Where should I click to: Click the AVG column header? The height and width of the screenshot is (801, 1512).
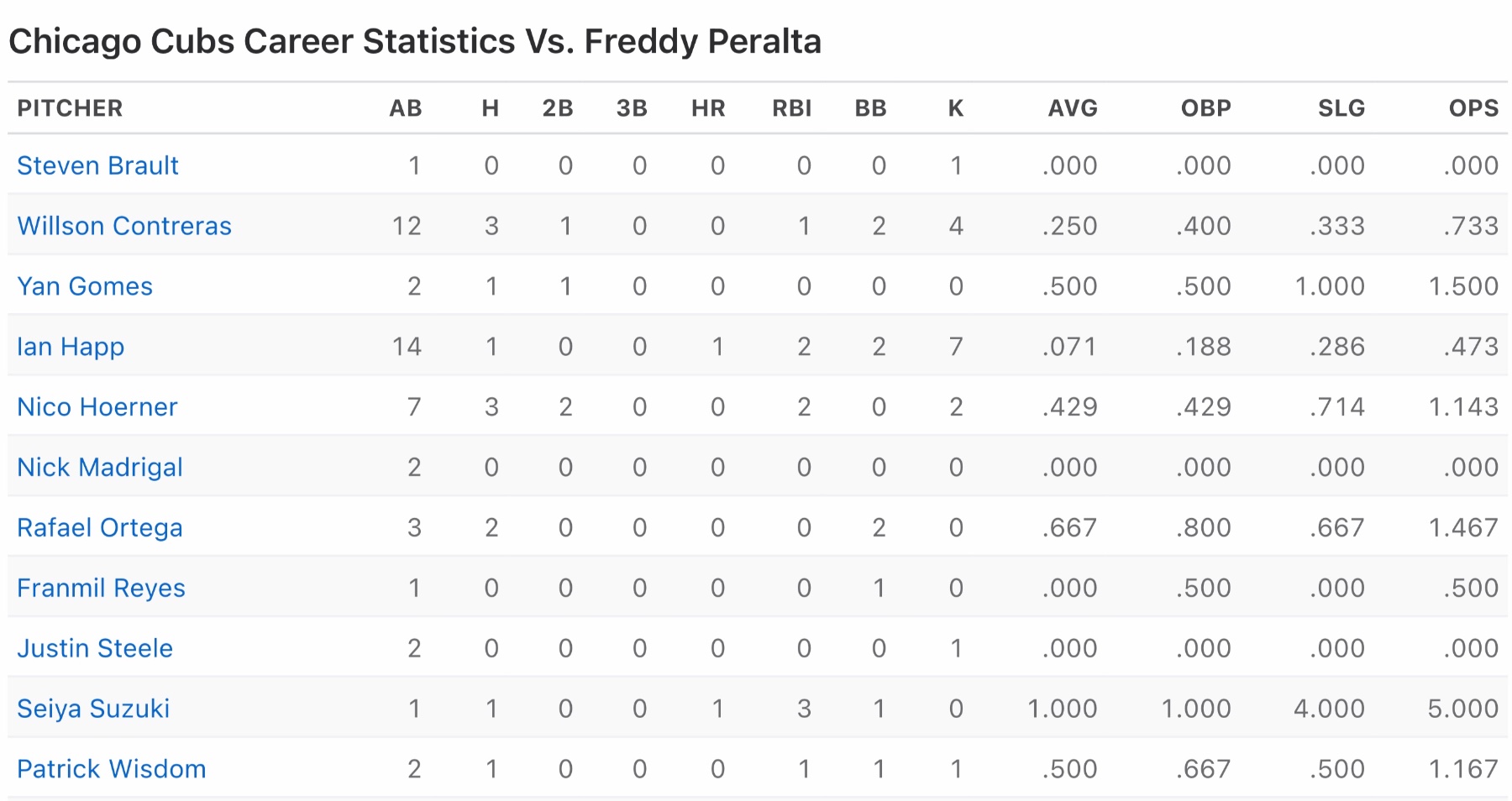(1073, 108)
